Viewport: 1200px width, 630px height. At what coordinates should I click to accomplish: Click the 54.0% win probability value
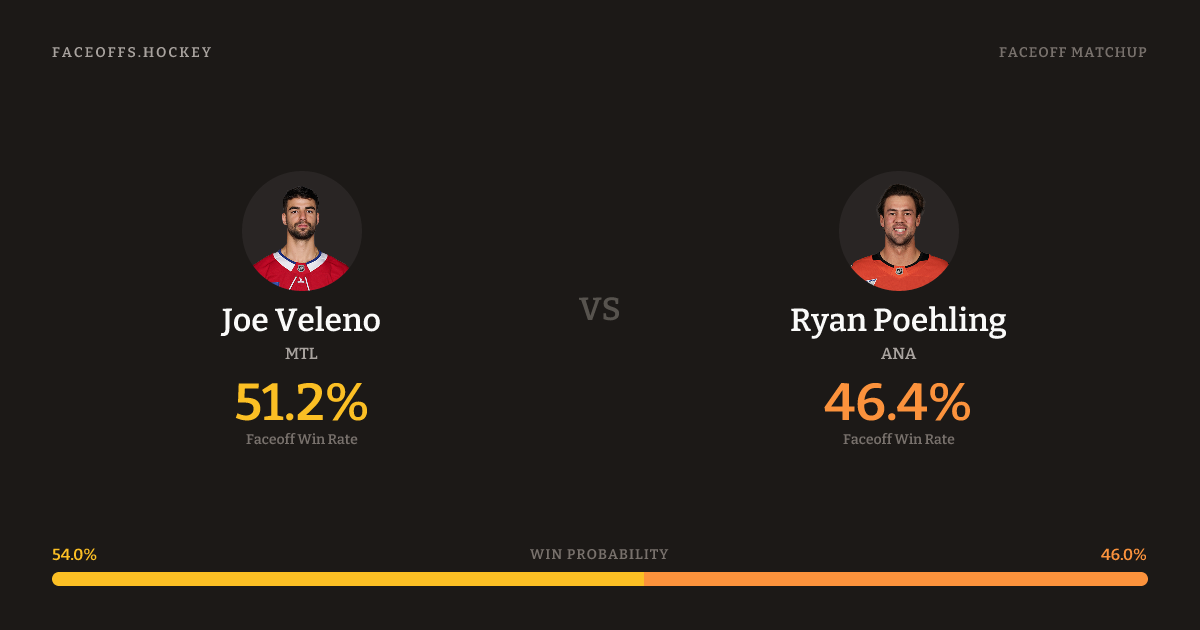click(74, 555)
